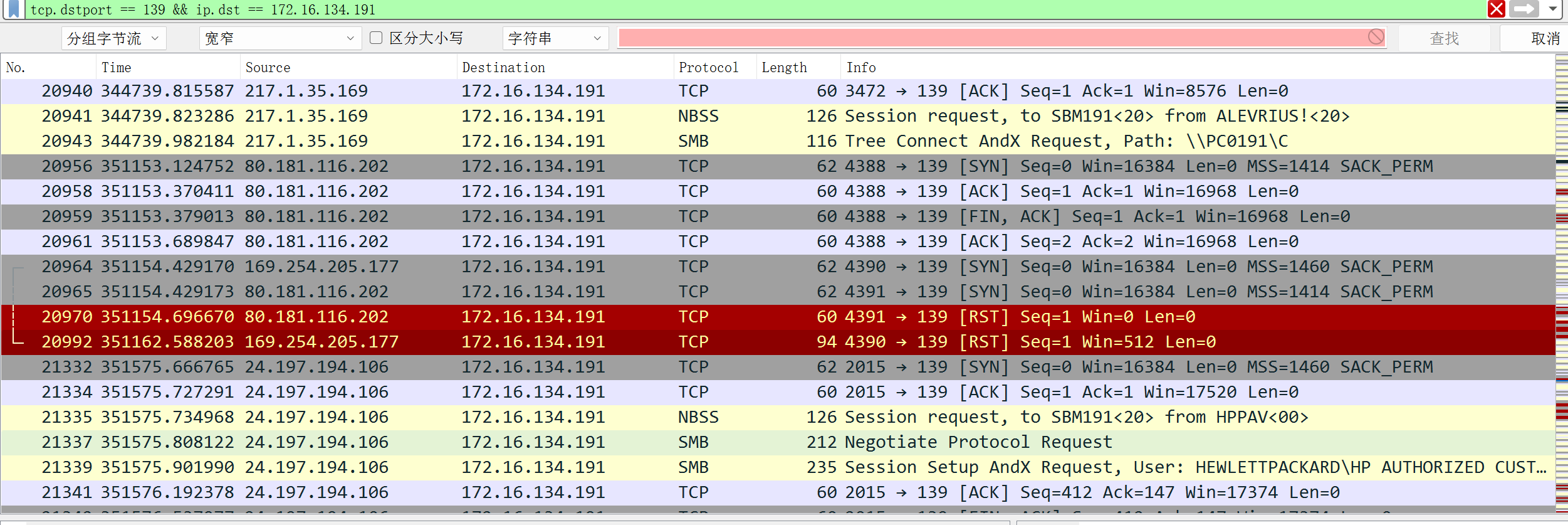Select packet 21332 SYN row

pyautogui.click(x=778, y=367)
